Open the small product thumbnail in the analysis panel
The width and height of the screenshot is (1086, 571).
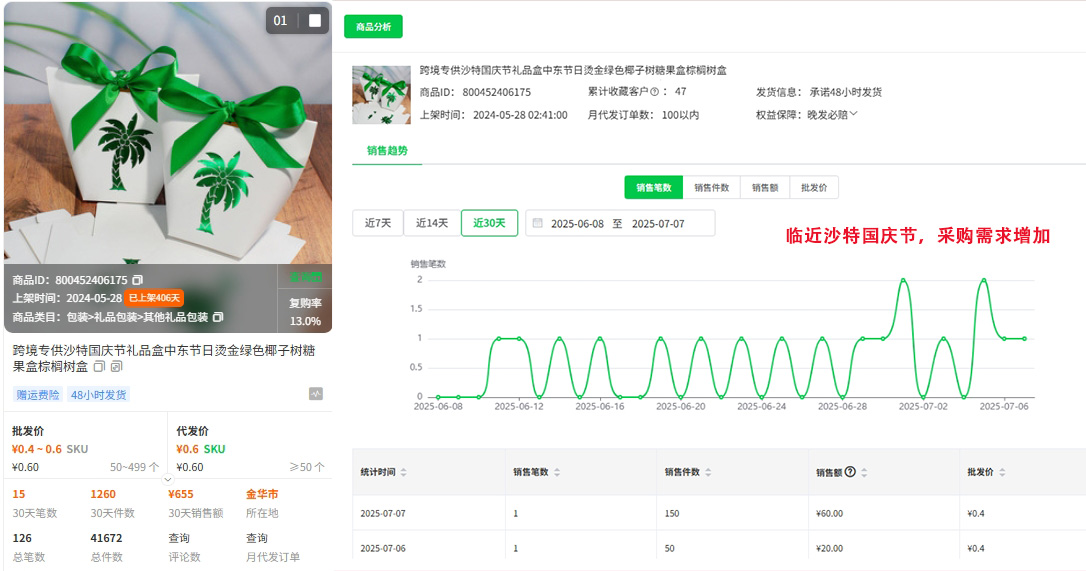click(x=381, y=95)
